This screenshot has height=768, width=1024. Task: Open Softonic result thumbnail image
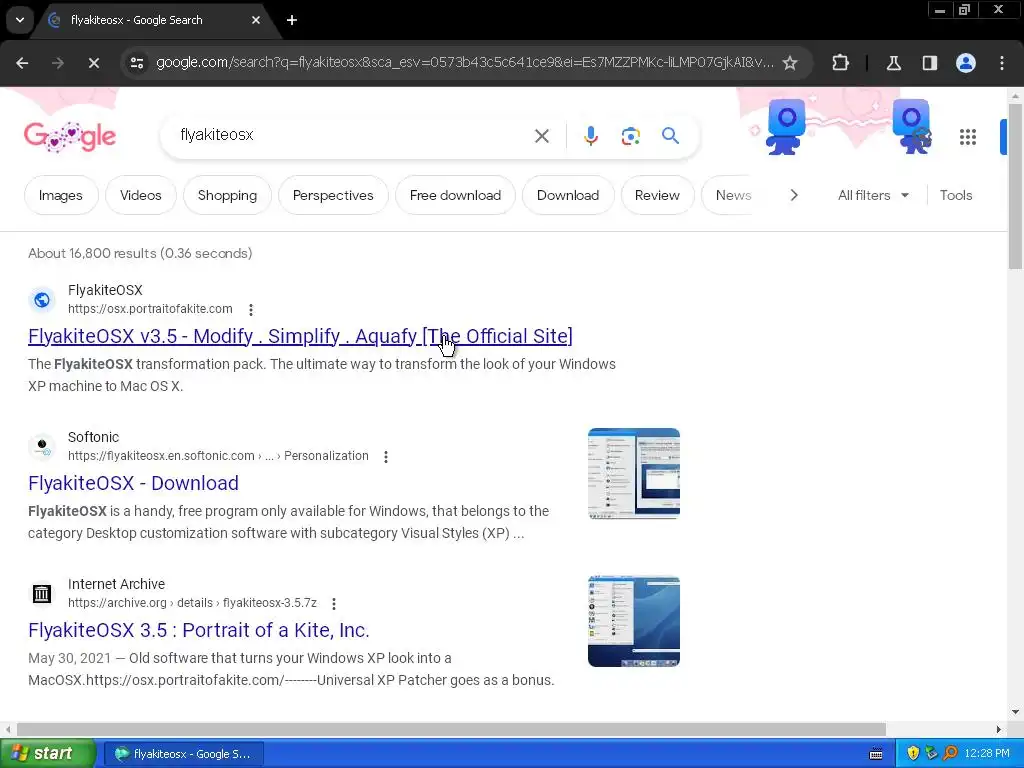(633, 473)
